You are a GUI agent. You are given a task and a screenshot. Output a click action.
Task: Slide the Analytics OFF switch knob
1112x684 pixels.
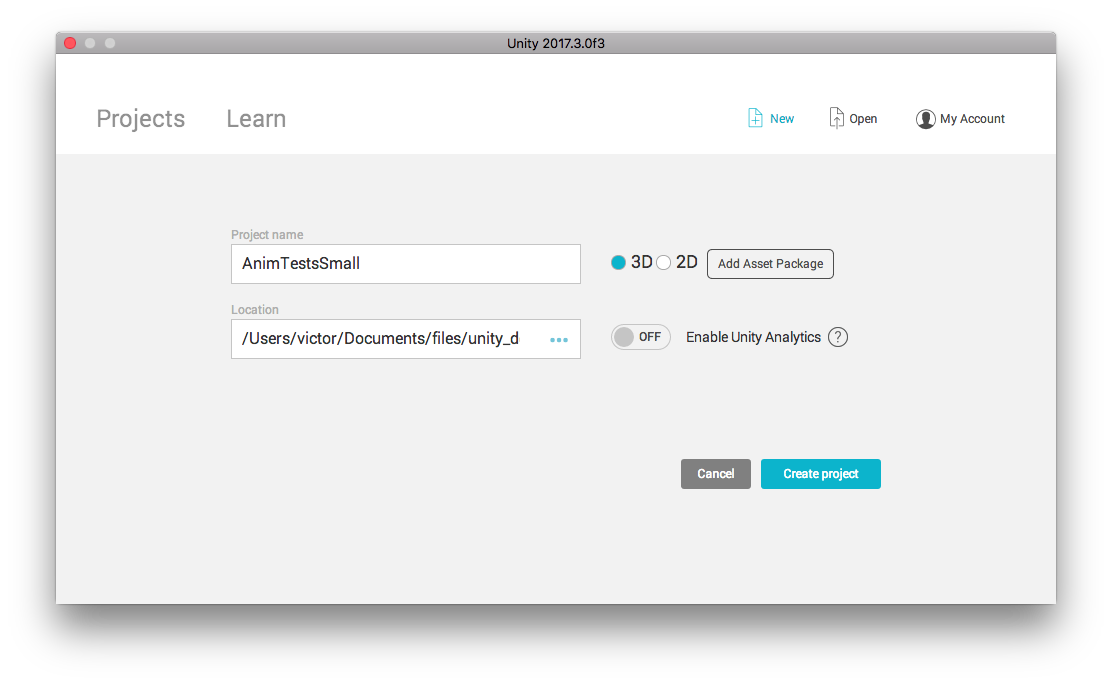[x=627, y=337]
